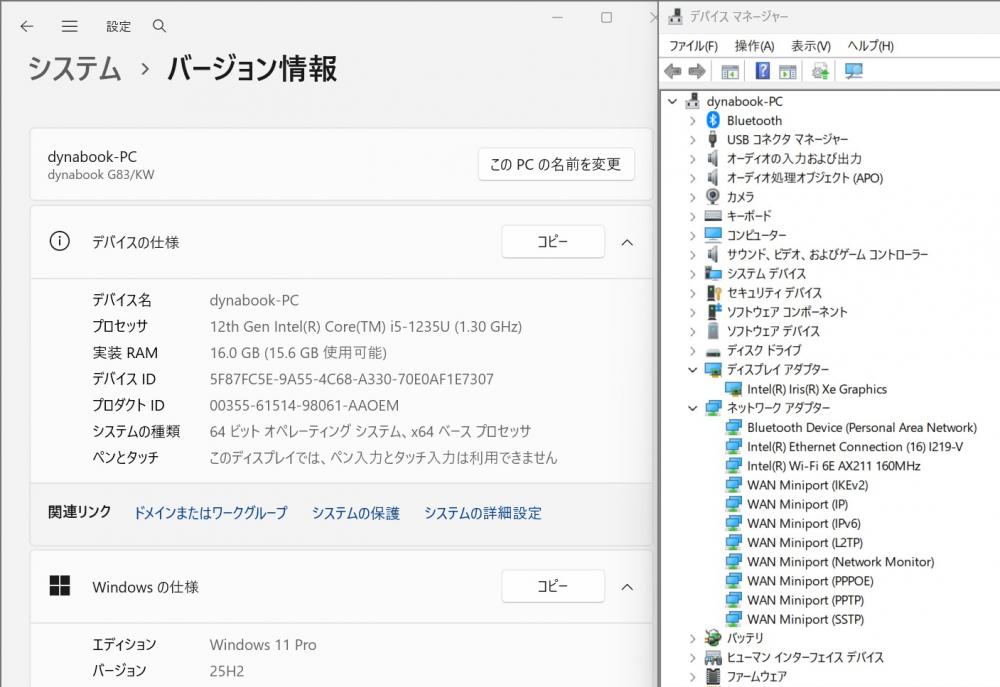
Task: Click the computer category monitor icon
Action: (713, 235)
